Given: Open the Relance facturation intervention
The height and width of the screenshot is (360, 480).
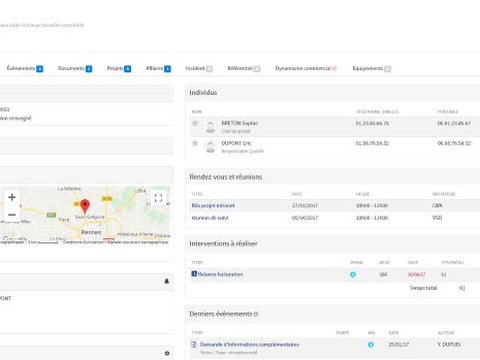Looking at the screenshot, I should tap(220, 274).
